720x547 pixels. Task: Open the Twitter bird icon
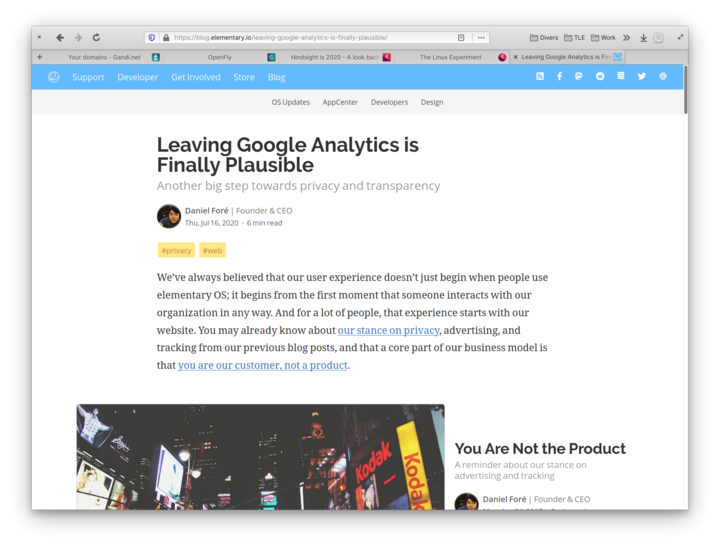[x=641, y=76]
